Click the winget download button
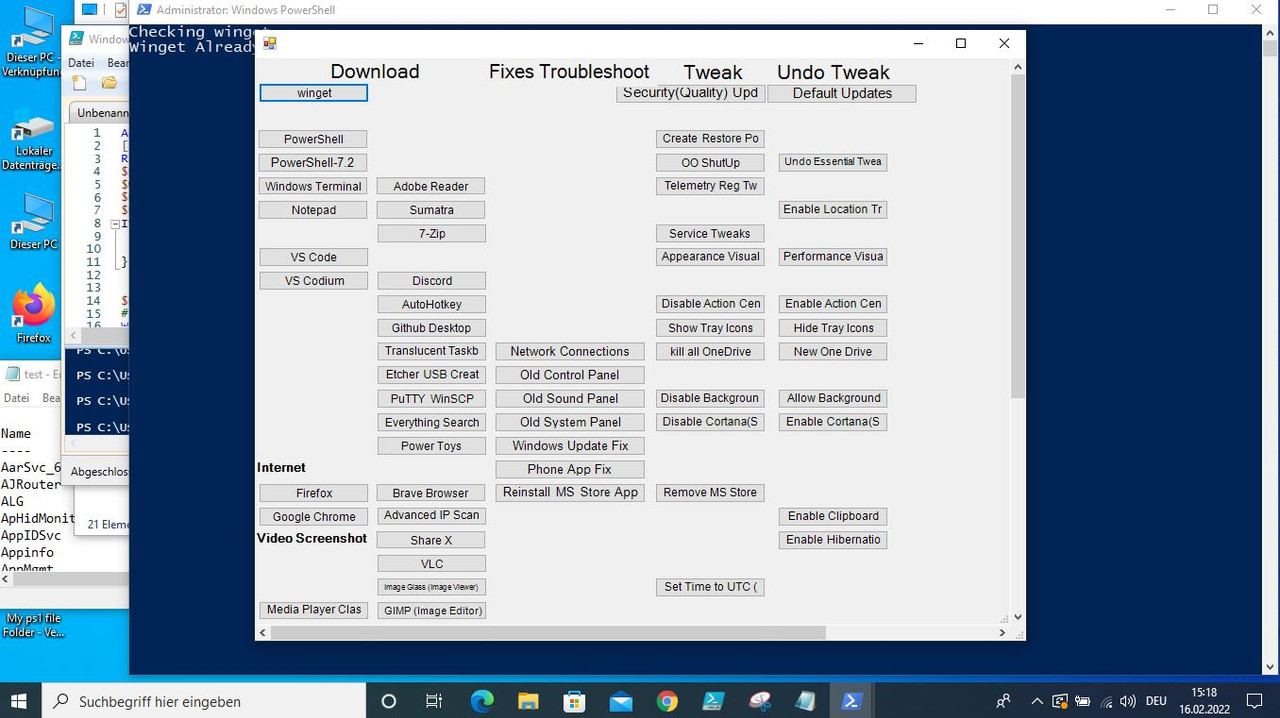 (x=314, y=93)
